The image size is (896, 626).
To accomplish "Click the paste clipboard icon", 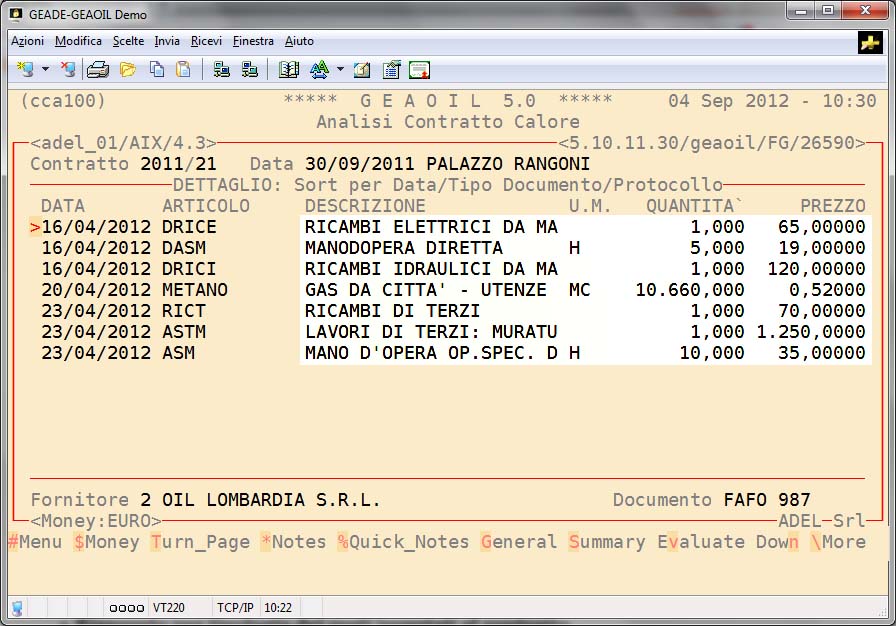I will click(183, 70).
